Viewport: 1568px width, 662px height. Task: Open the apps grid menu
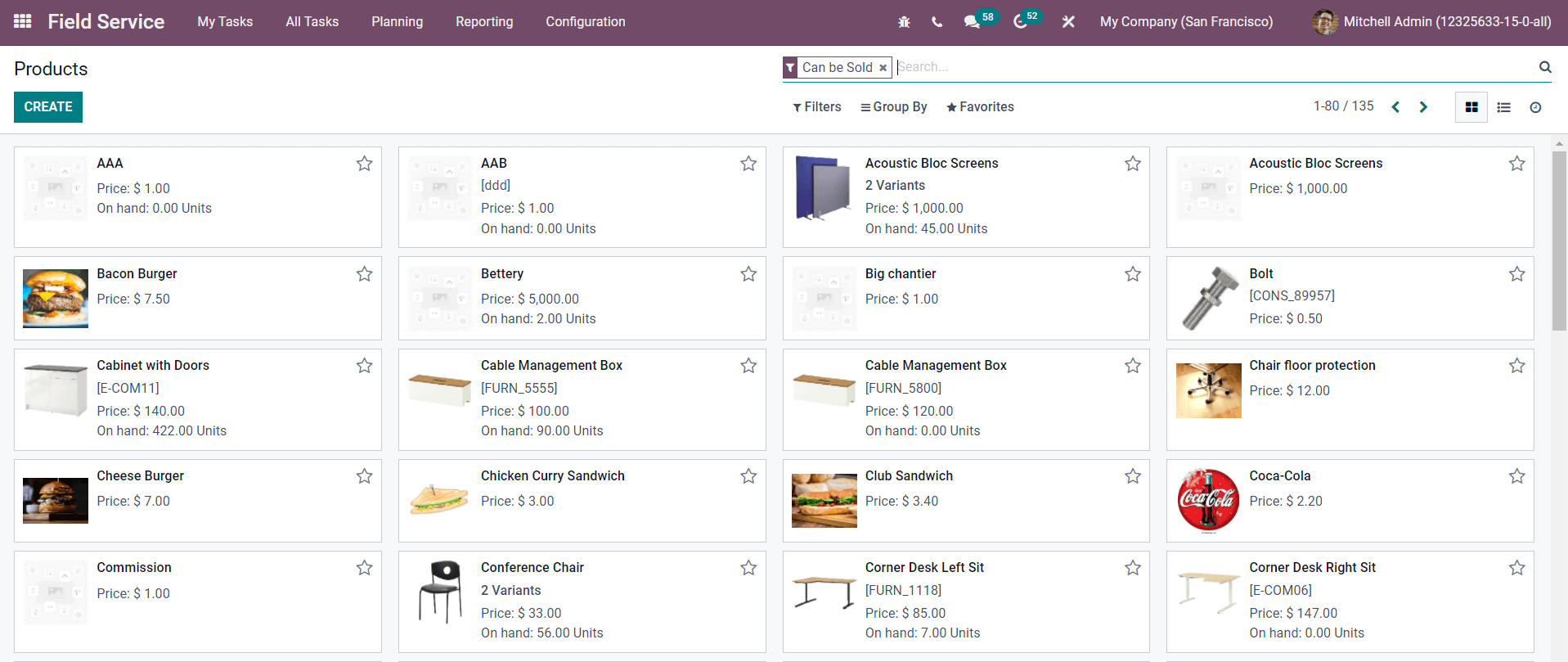23,21
